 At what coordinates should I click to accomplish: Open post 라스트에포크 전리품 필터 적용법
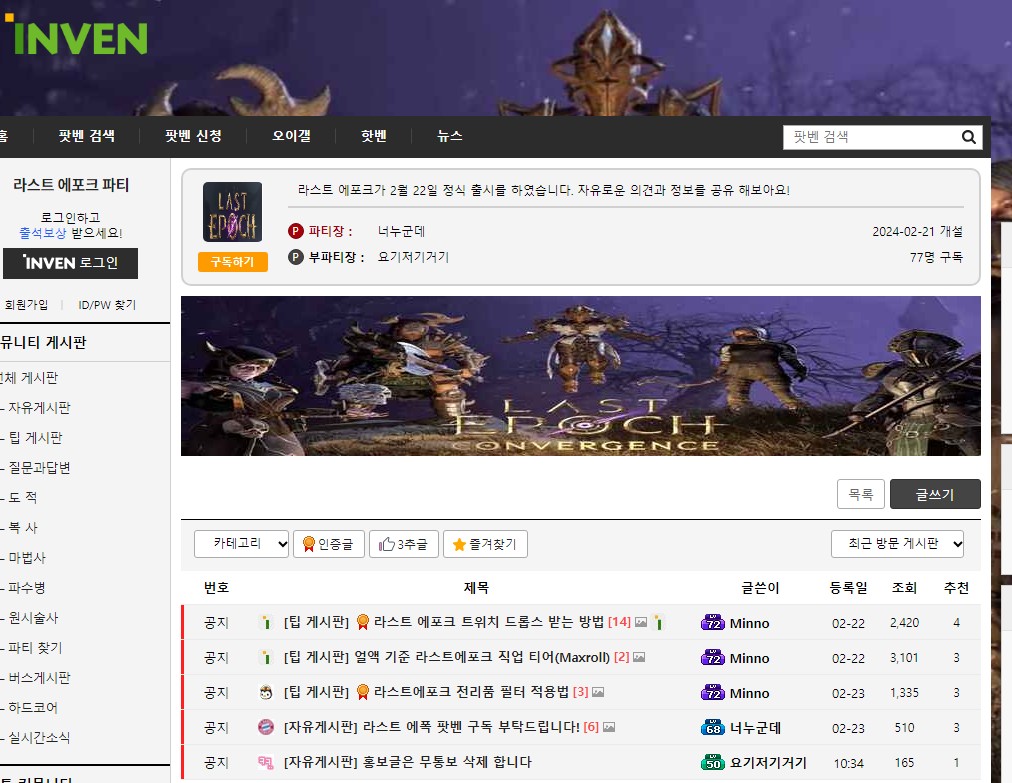tap(471, 691)
